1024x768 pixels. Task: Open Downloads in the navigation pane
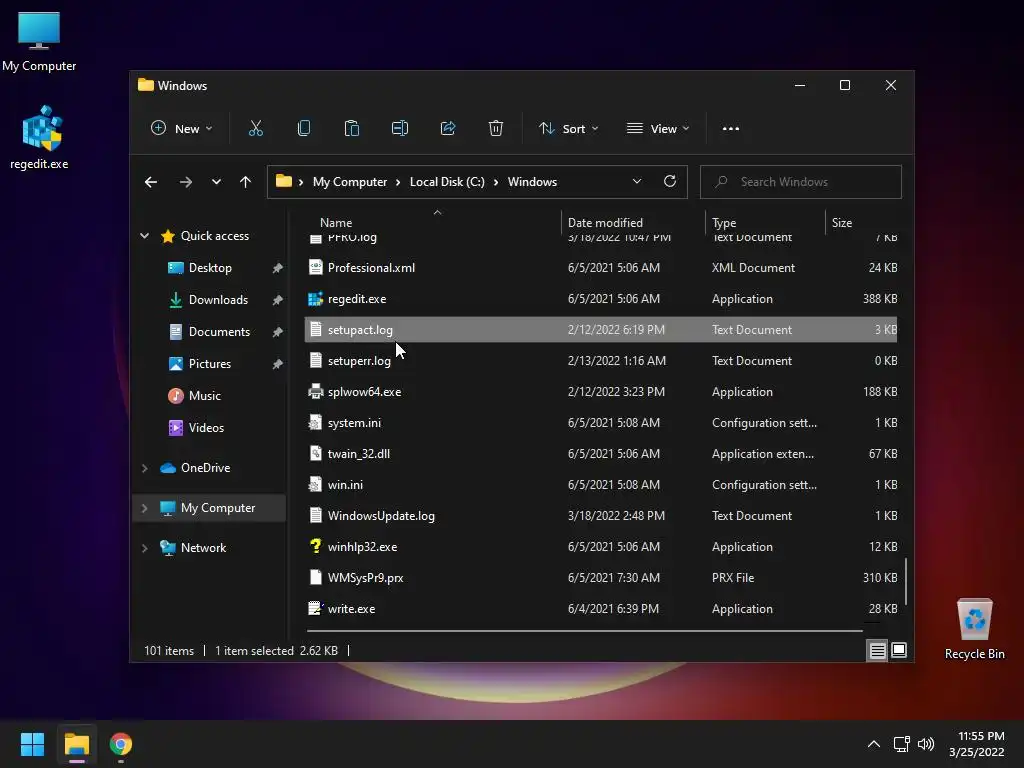click(217, 300)
